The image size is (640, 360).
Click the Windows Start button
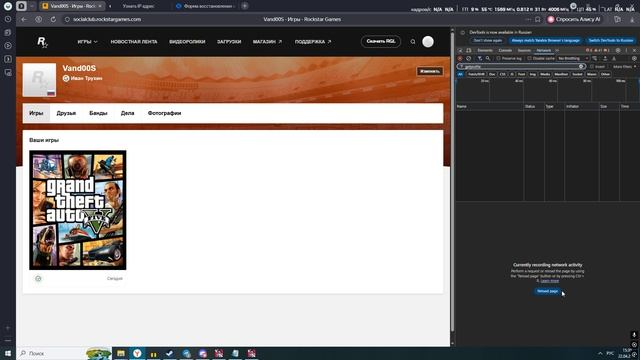(8, 353)
